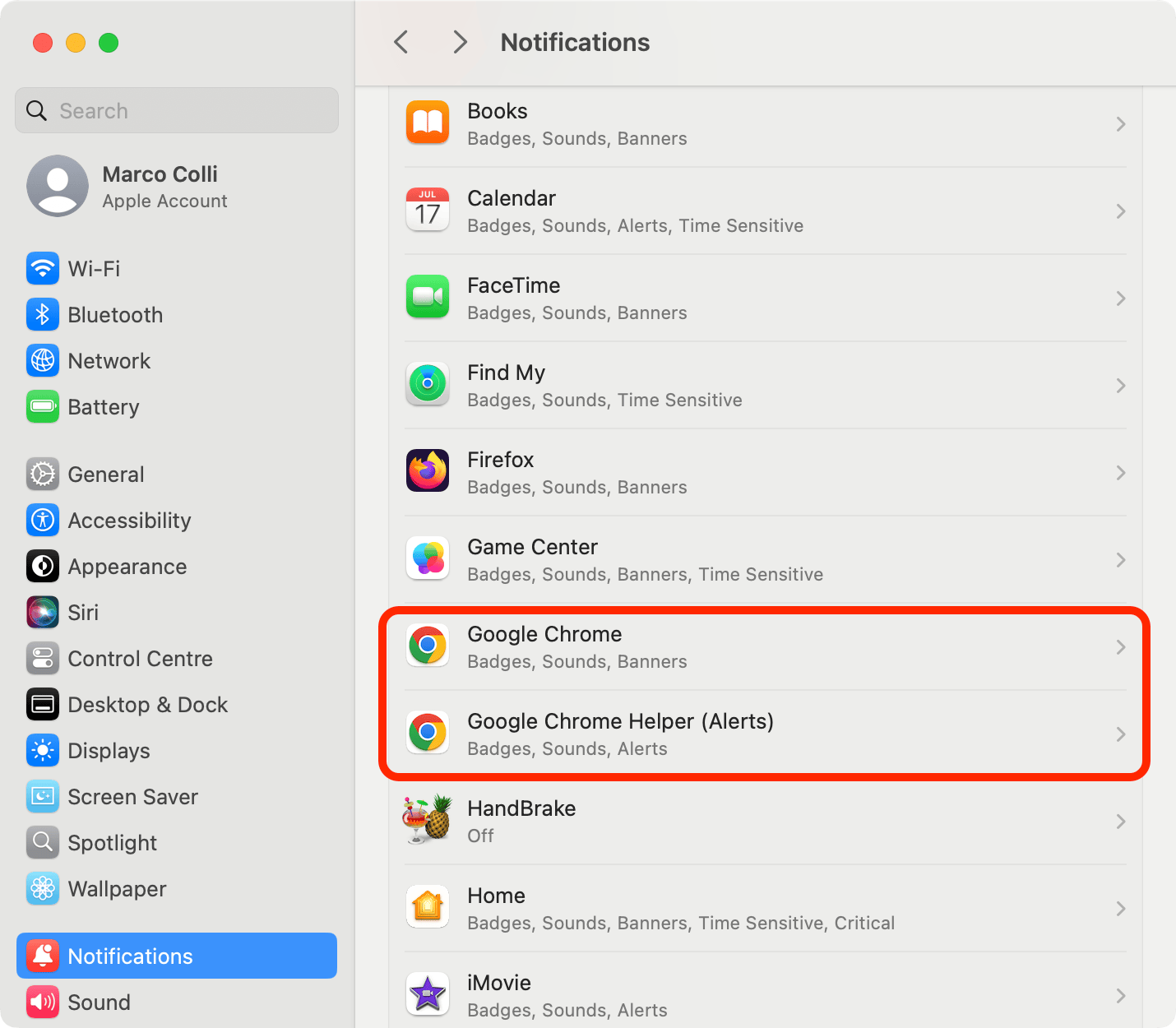
Task: Expand iMovie notification settings chevron
Action: (1120, 996)
